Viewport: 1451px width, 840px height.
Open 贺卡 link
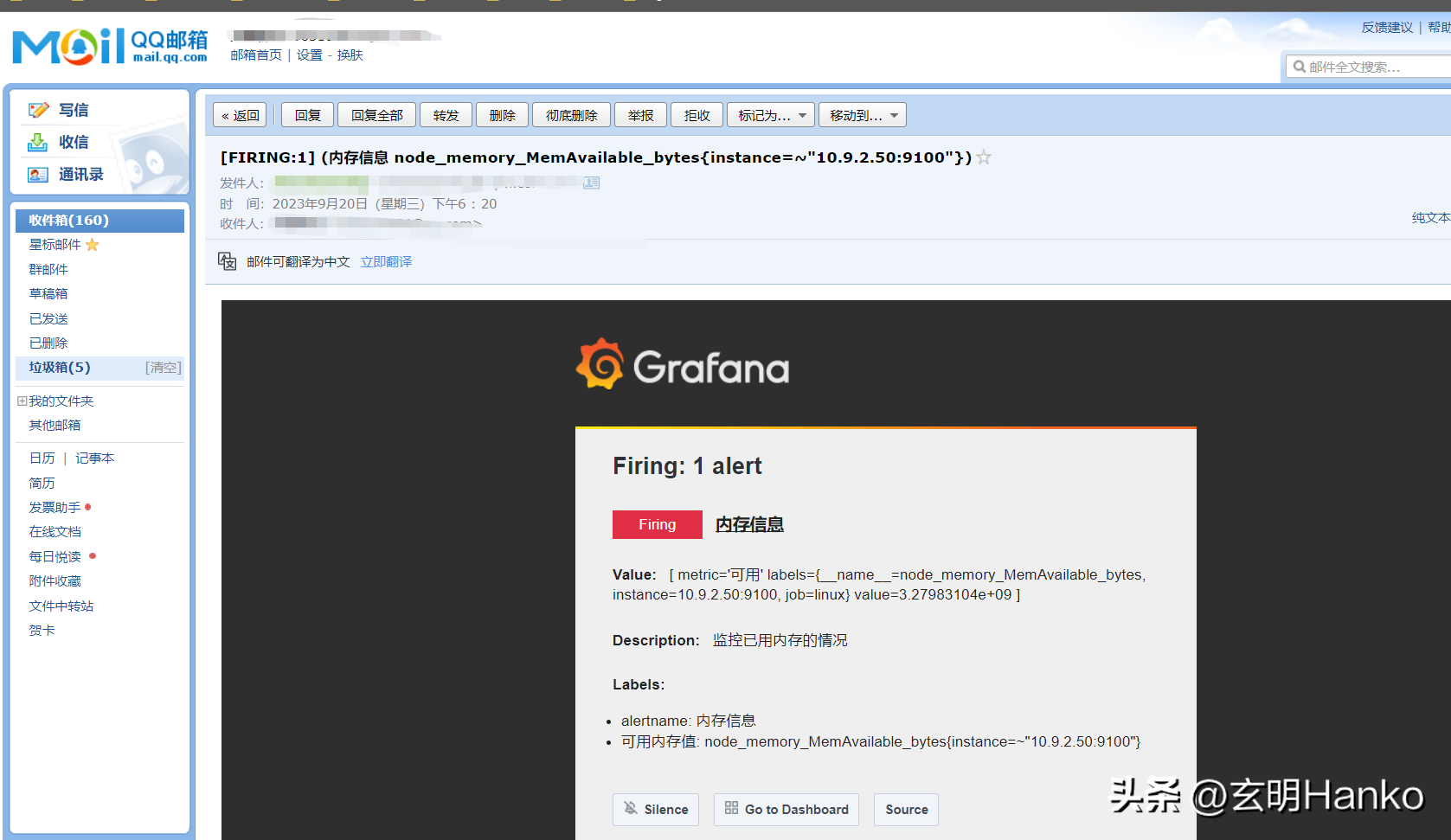pyautogui.click(x=42, y=631)
